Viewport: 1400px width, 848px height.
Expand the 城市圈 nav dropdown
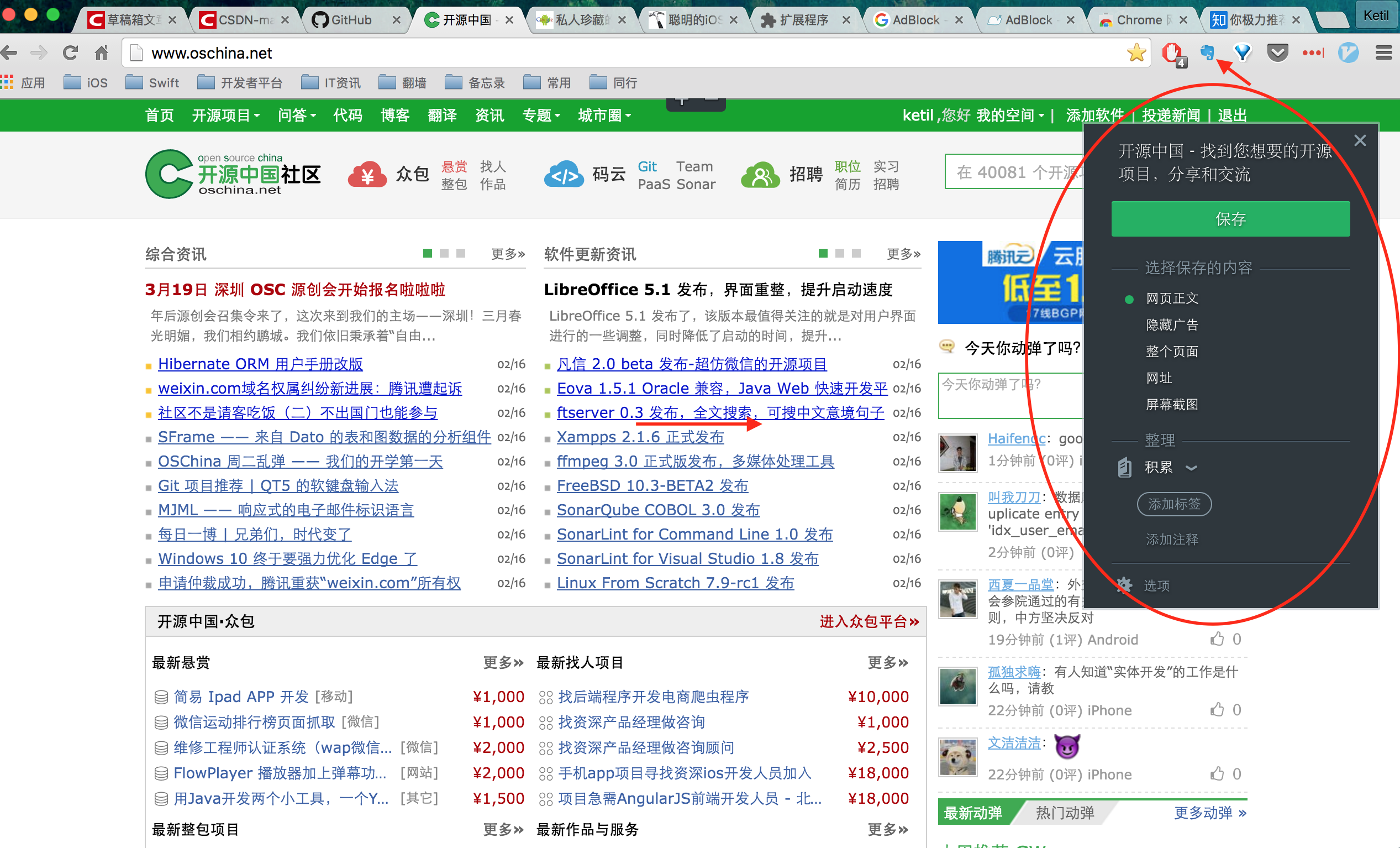coord(605,116)
